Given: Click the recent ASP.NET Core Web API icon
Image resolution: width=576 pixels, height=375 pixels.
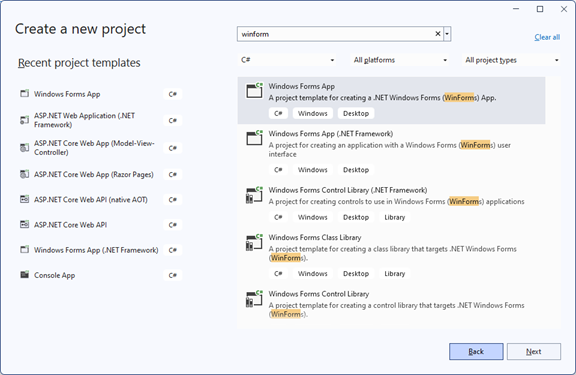Looking at the screenshot, I should pos(24,224).
